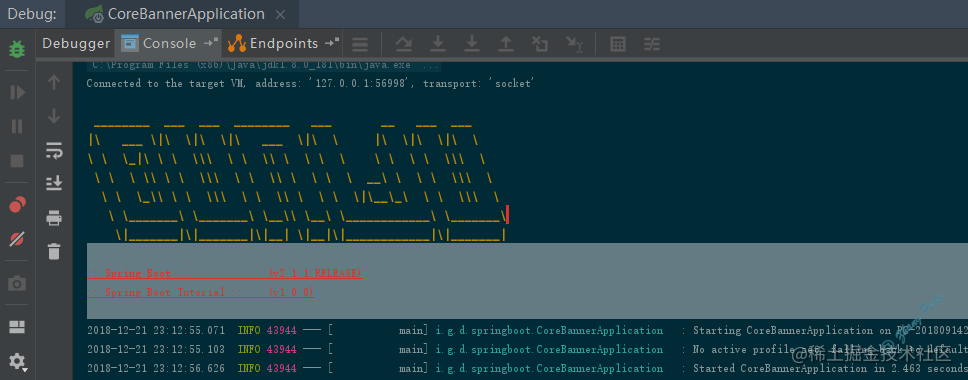Open debug settings gear dropdown
Screen dimensions: 968x380
18,361
